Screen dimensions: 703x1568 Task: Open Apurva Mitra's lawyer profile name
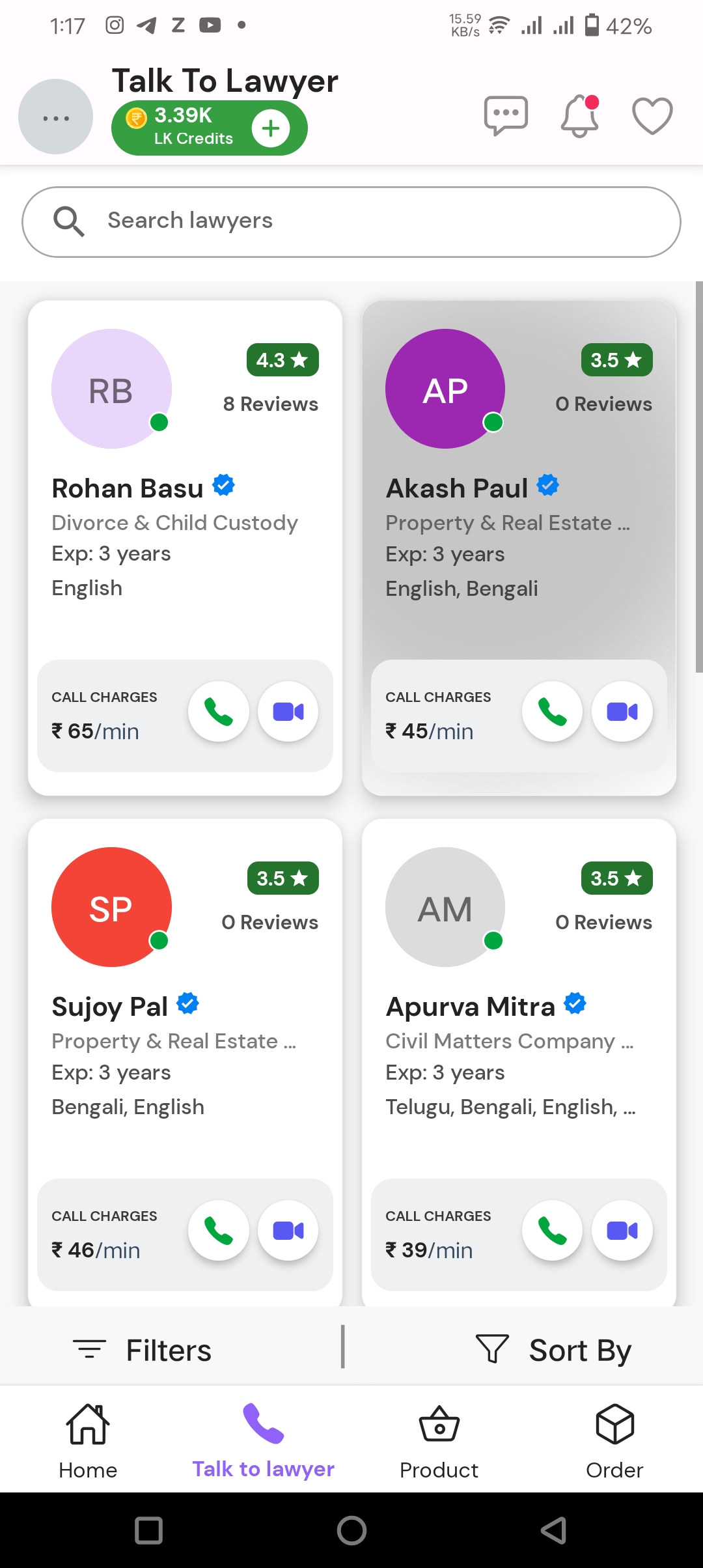click(x=470, y=1007)
